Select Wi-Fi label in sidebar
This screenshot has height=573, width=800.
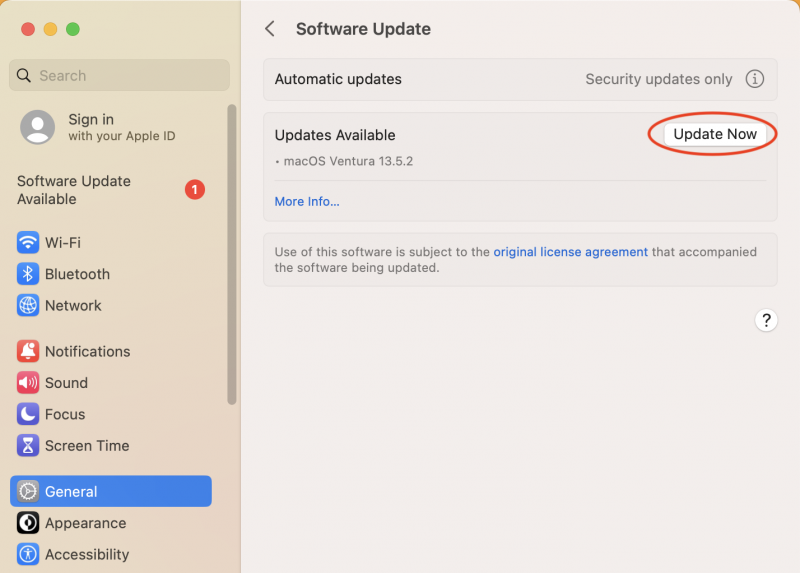click(x=63, y=242)
